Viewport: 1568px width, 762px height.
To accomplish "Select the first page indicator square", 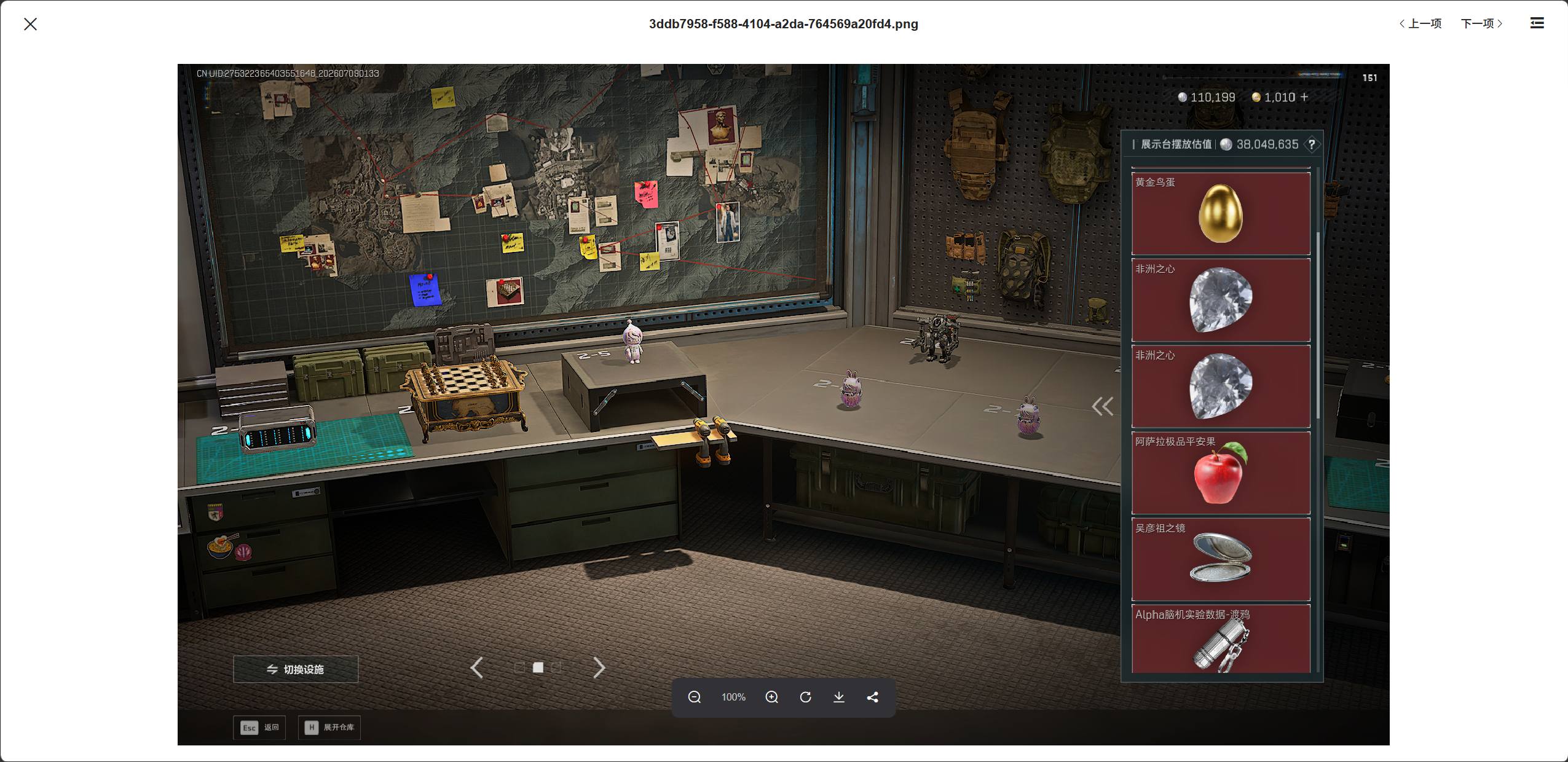I will click(x=519, y=667).
